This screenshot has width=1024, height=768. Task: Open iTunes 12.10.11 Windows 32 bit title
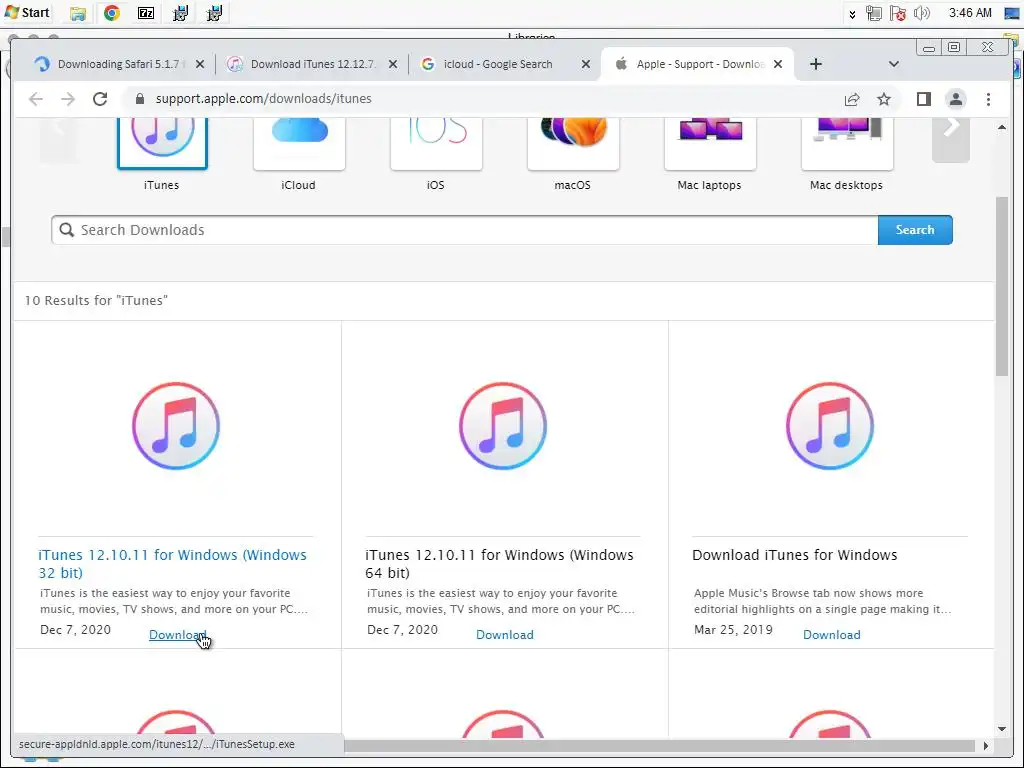click(x=172, y=564)
